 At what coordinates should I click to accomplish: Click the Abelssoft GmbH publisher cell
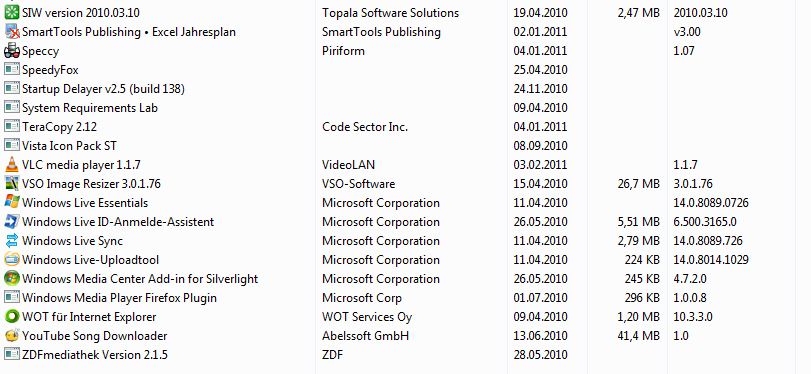pyautogui.click(x=365, y=336)
